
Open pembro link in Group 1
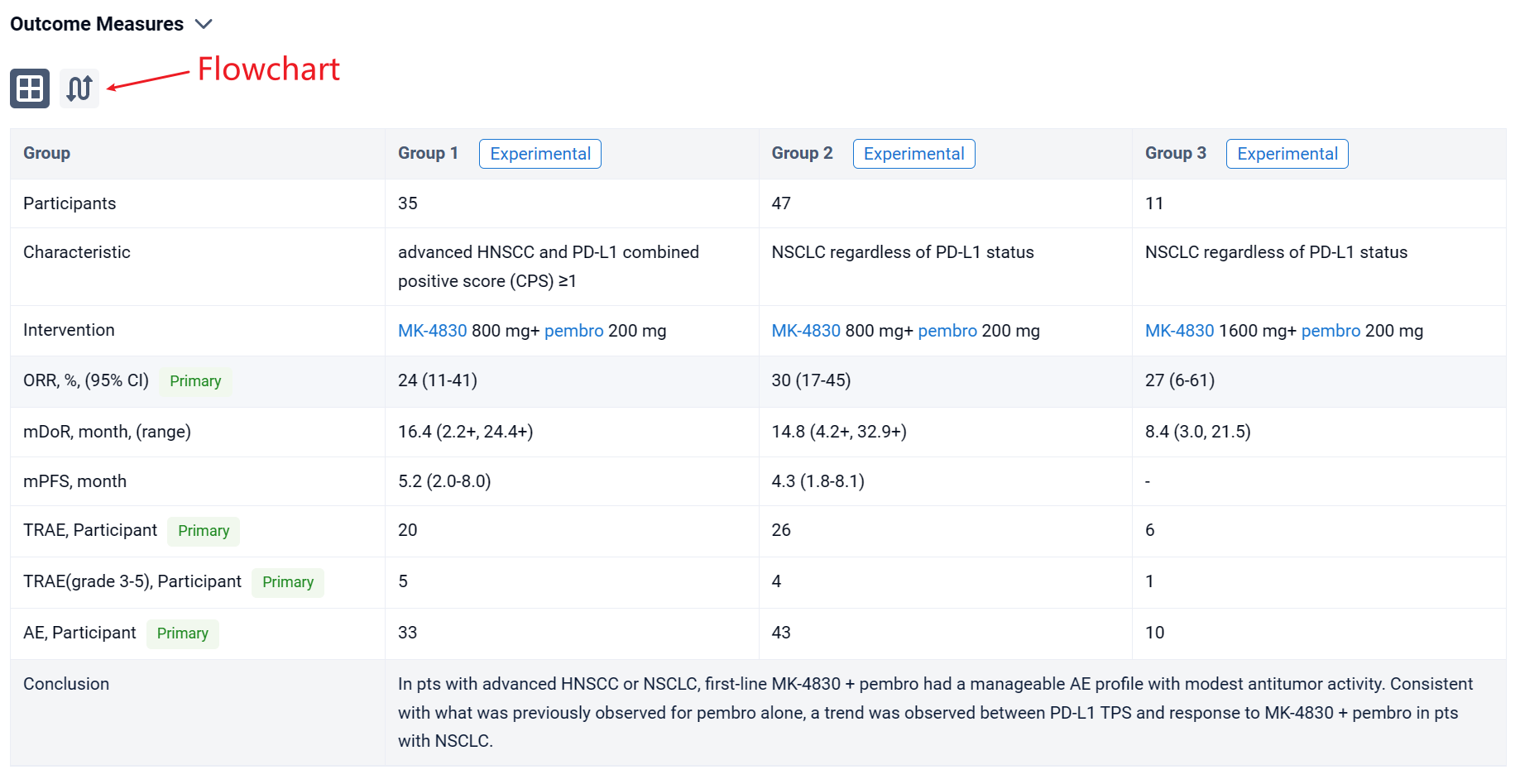point(573,331)
